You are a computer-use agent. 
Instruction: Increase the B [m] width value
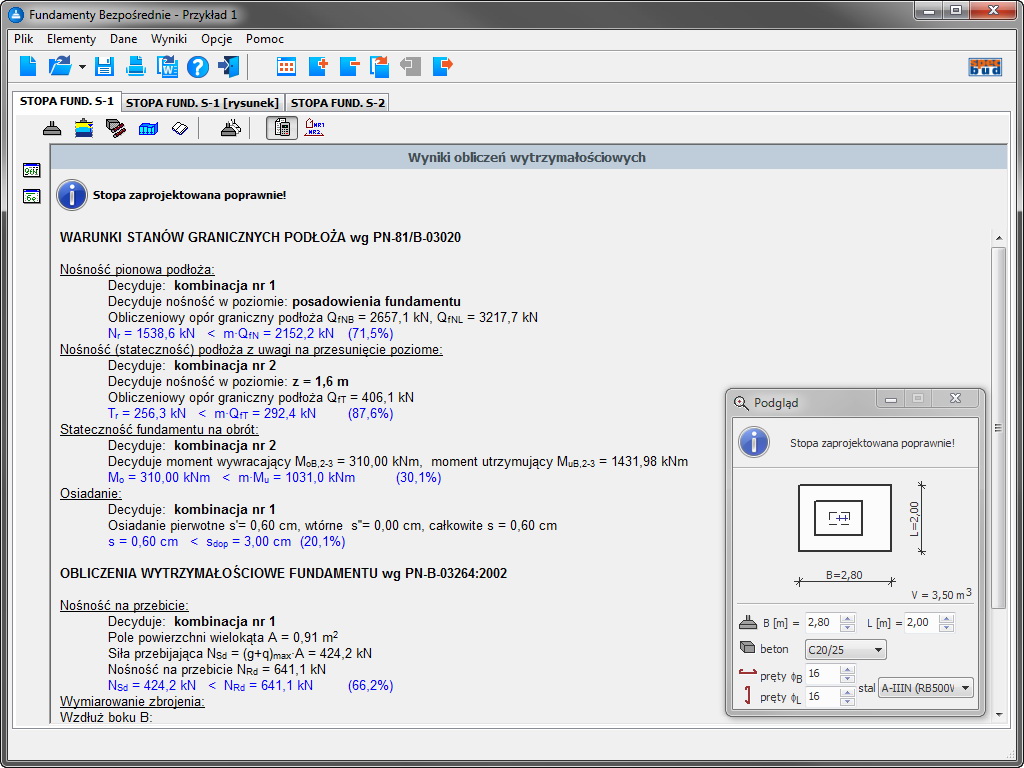pyautogui.click(x=848, y=618)
